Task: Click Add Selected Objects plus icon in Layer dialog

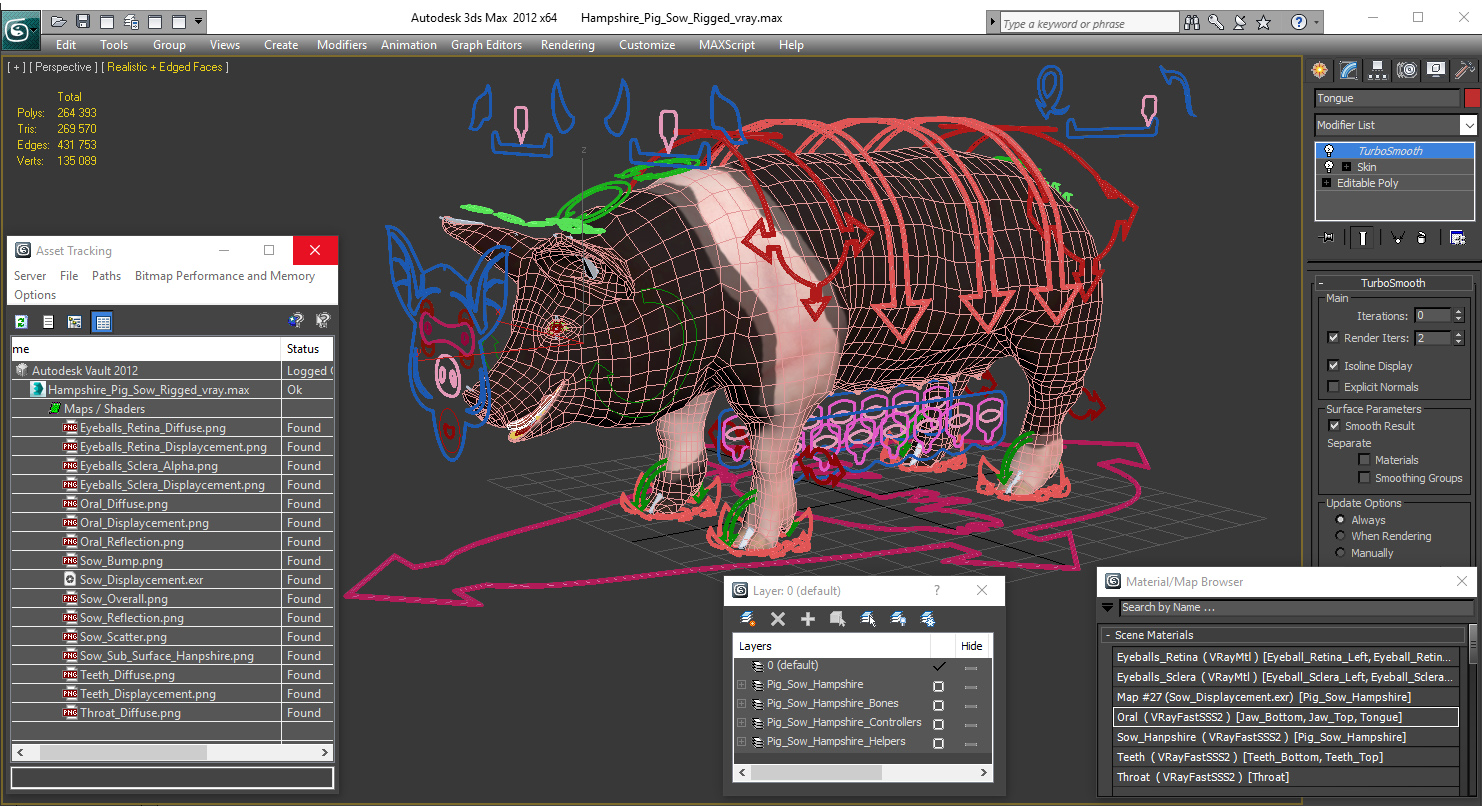Action: (808, 619)
